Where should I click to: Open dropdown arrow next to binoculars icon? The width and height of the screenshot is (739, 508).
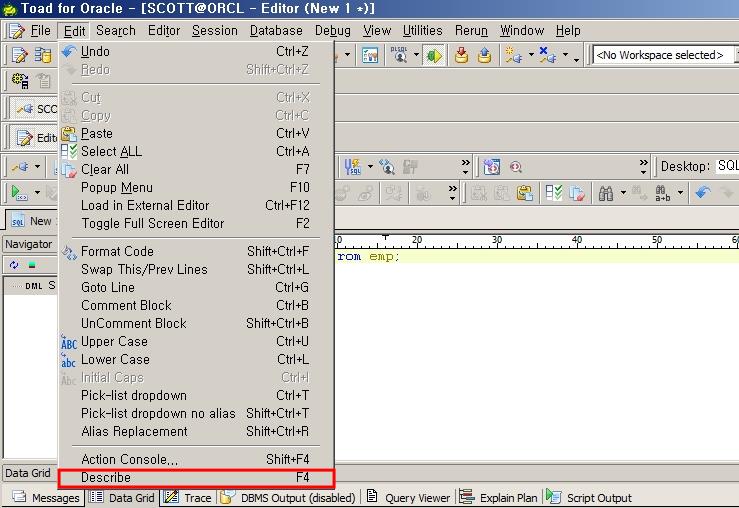click(624, 193)
